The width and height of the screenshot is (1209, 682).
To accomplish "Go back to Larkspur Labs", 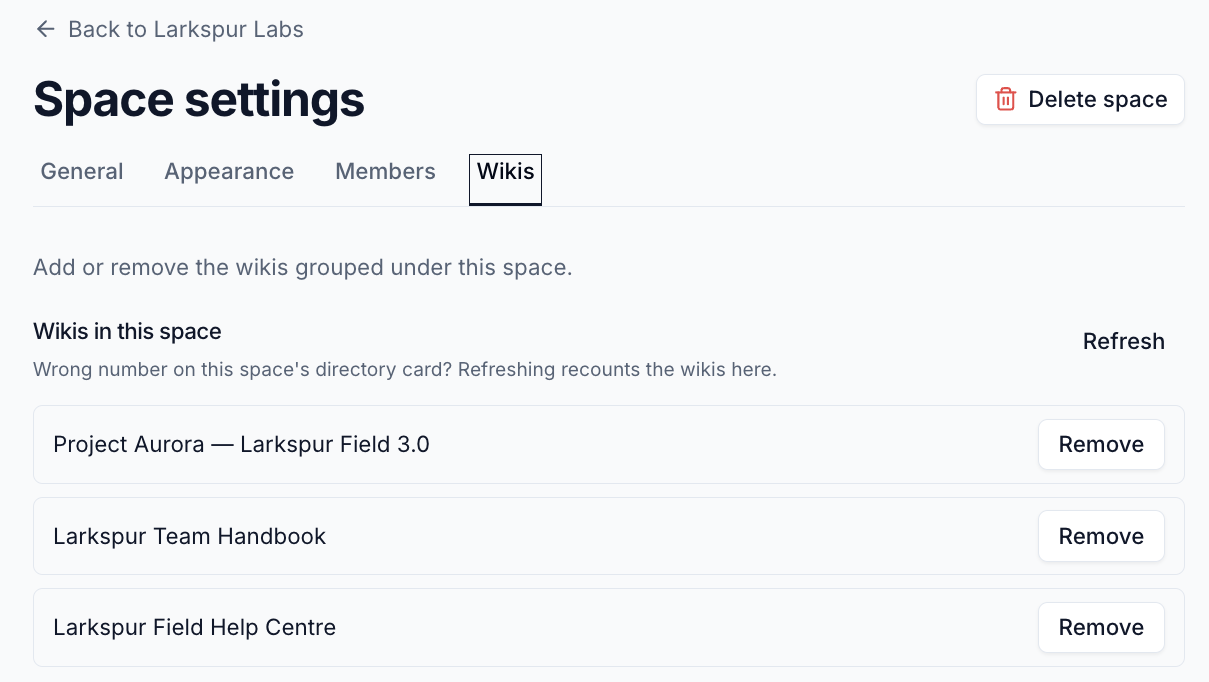I will point(169,29).
